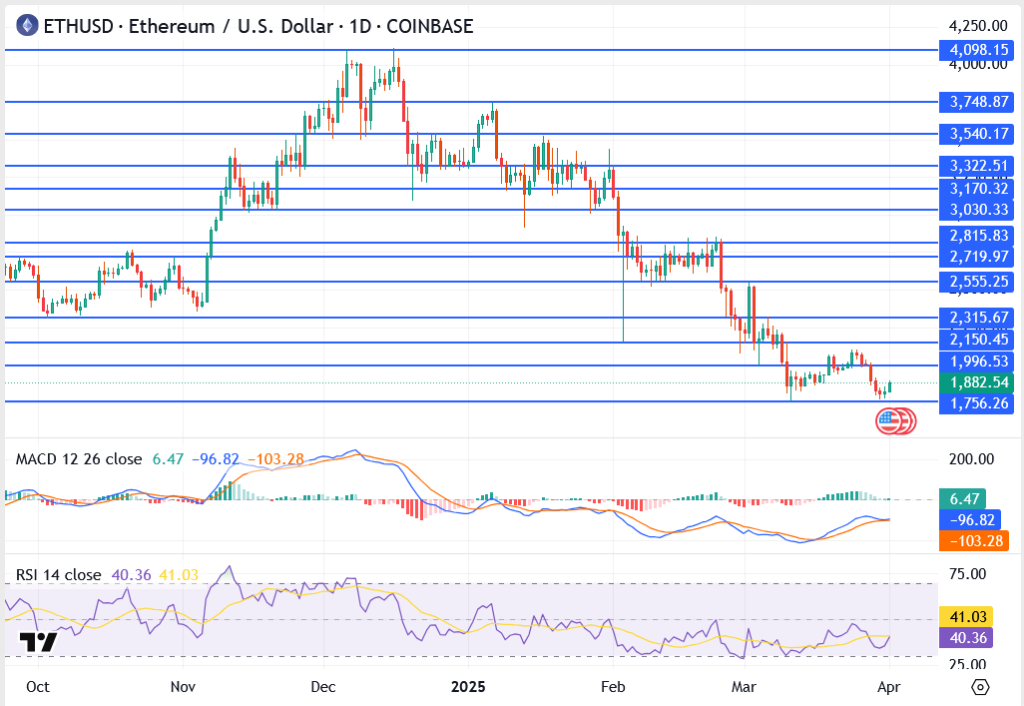Screen dimensions: 1024x706
Task: Select the RSI 14 close legend
Action: [x=58, y=574]
